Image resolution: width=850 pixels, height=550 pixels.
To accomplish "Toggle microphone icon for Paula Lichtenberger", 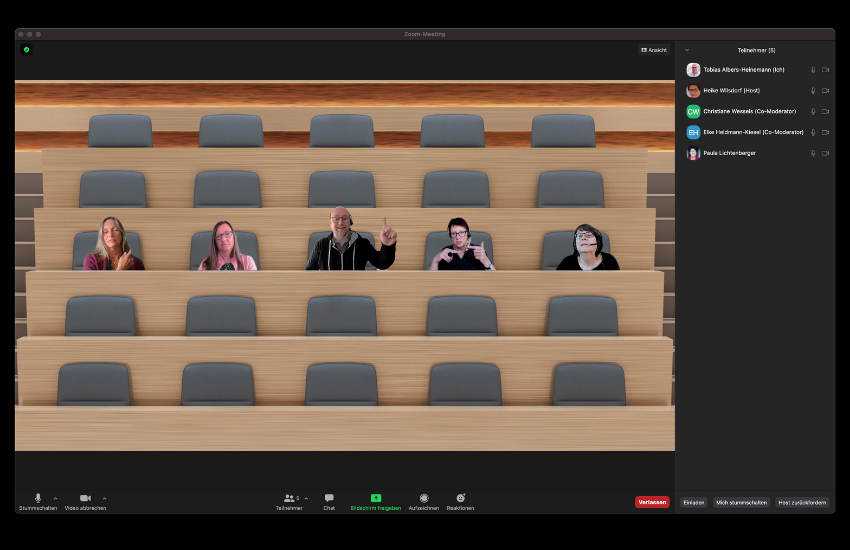I will click(813, 153).
